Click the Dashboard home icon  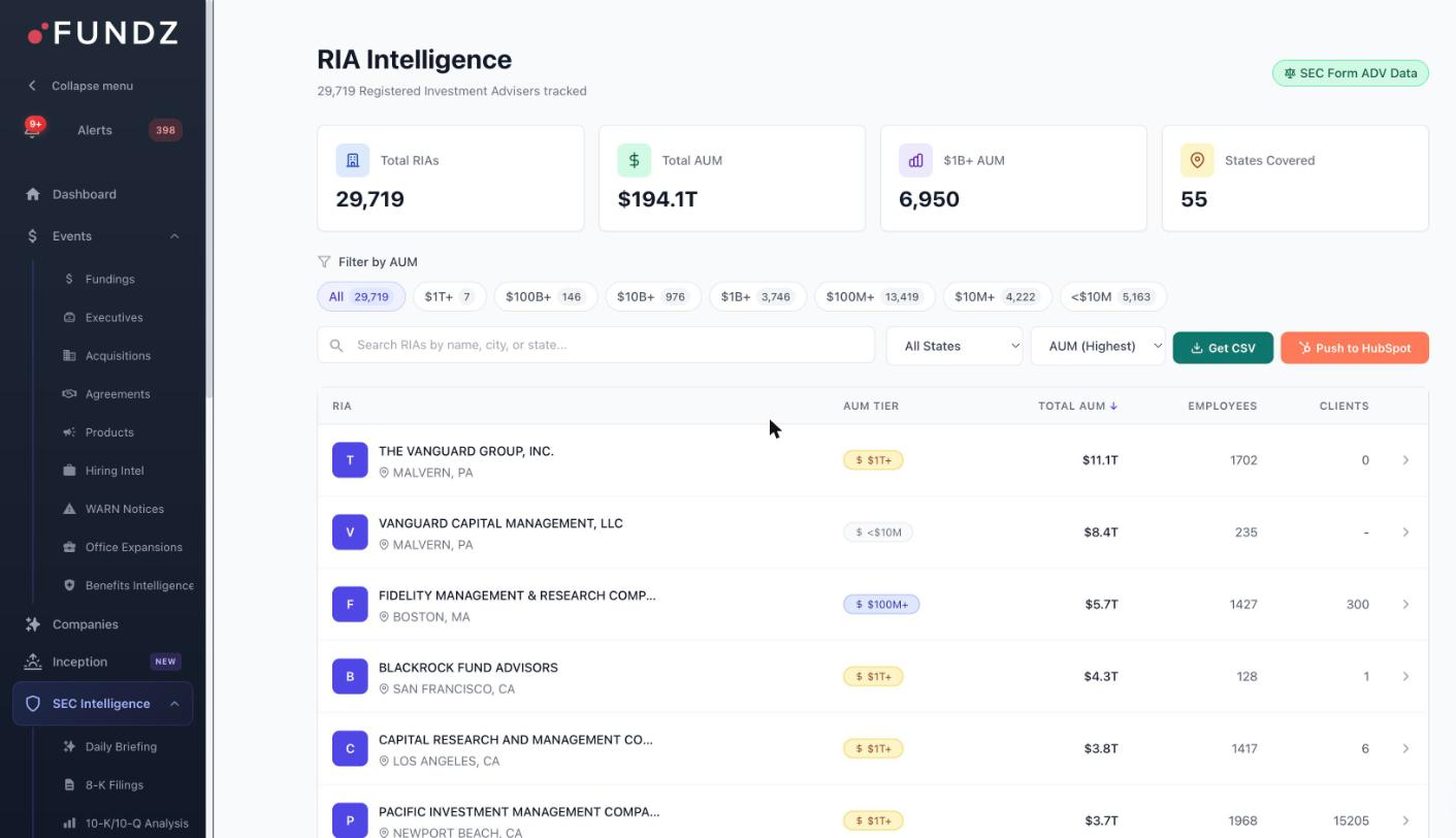[x=33, y=194]
